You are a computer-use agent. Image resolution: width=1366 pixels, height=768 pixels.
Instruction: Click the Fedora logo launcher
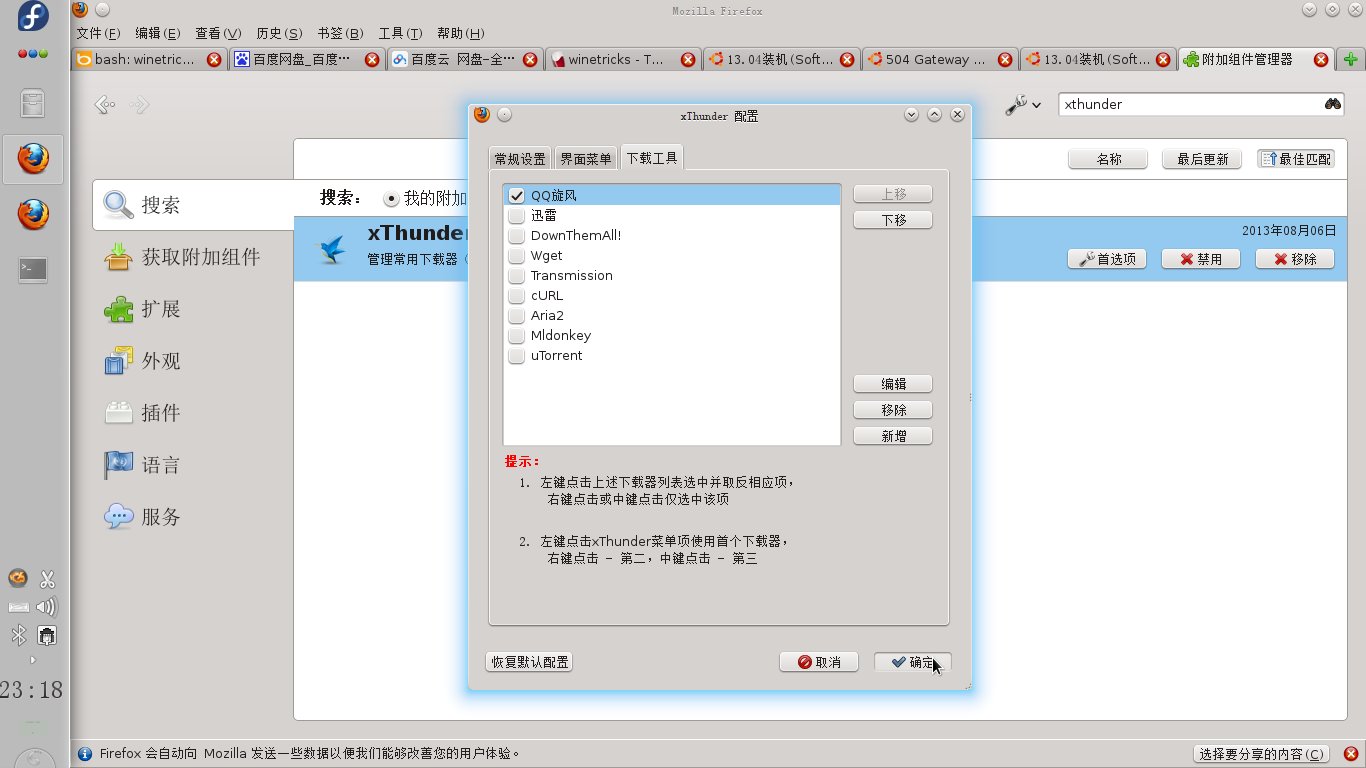click(x=33, y=17)
